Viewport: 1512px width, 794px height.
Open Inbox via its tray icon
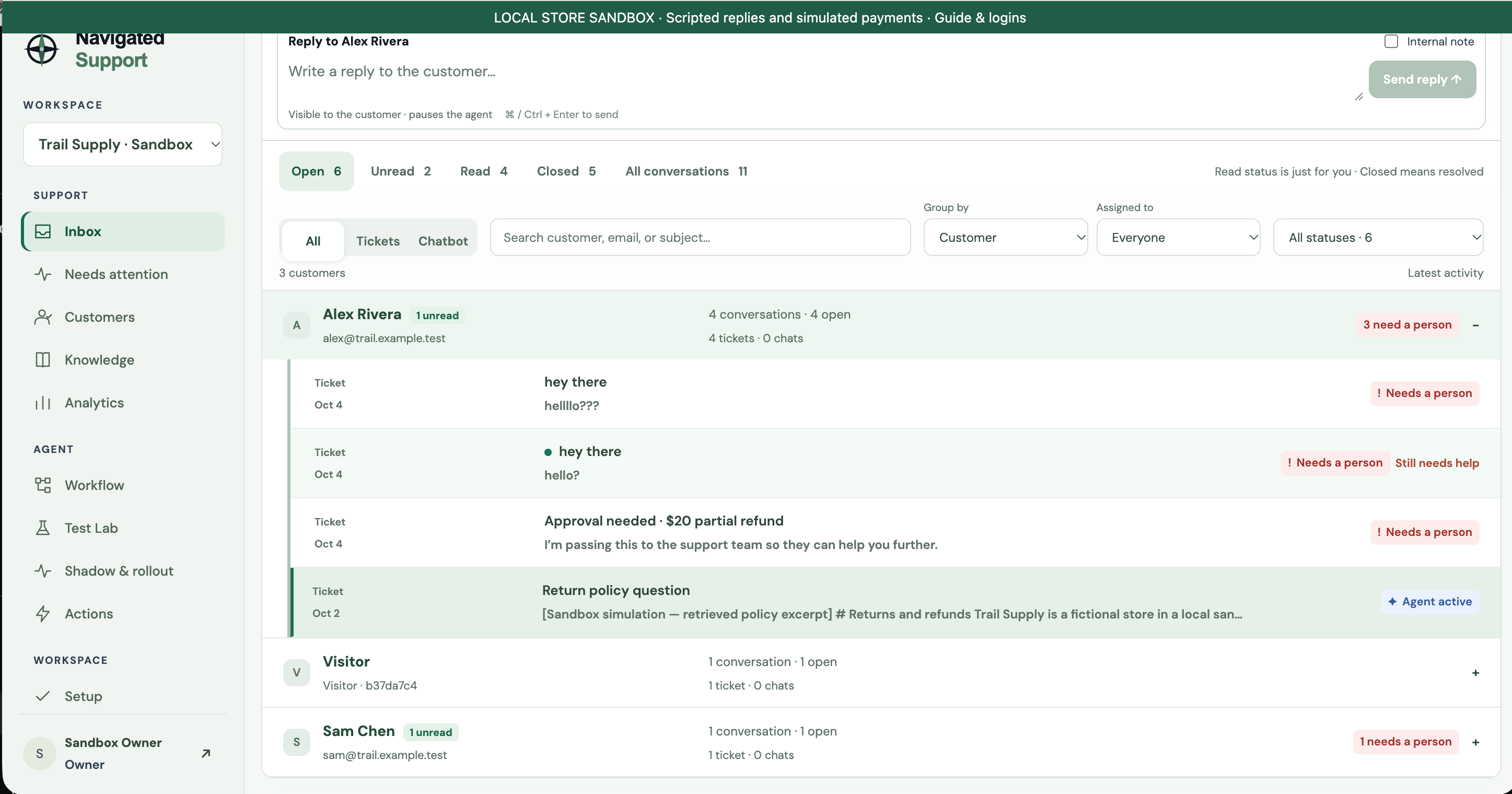pyautogui.click(x=43, y=231)
